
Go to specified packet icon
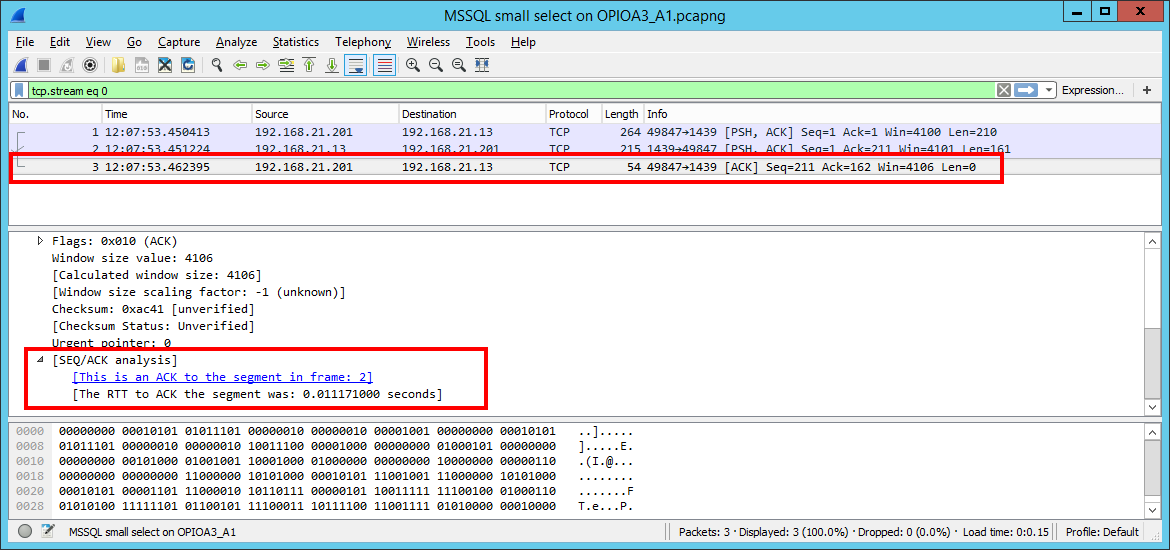[286, 65]
